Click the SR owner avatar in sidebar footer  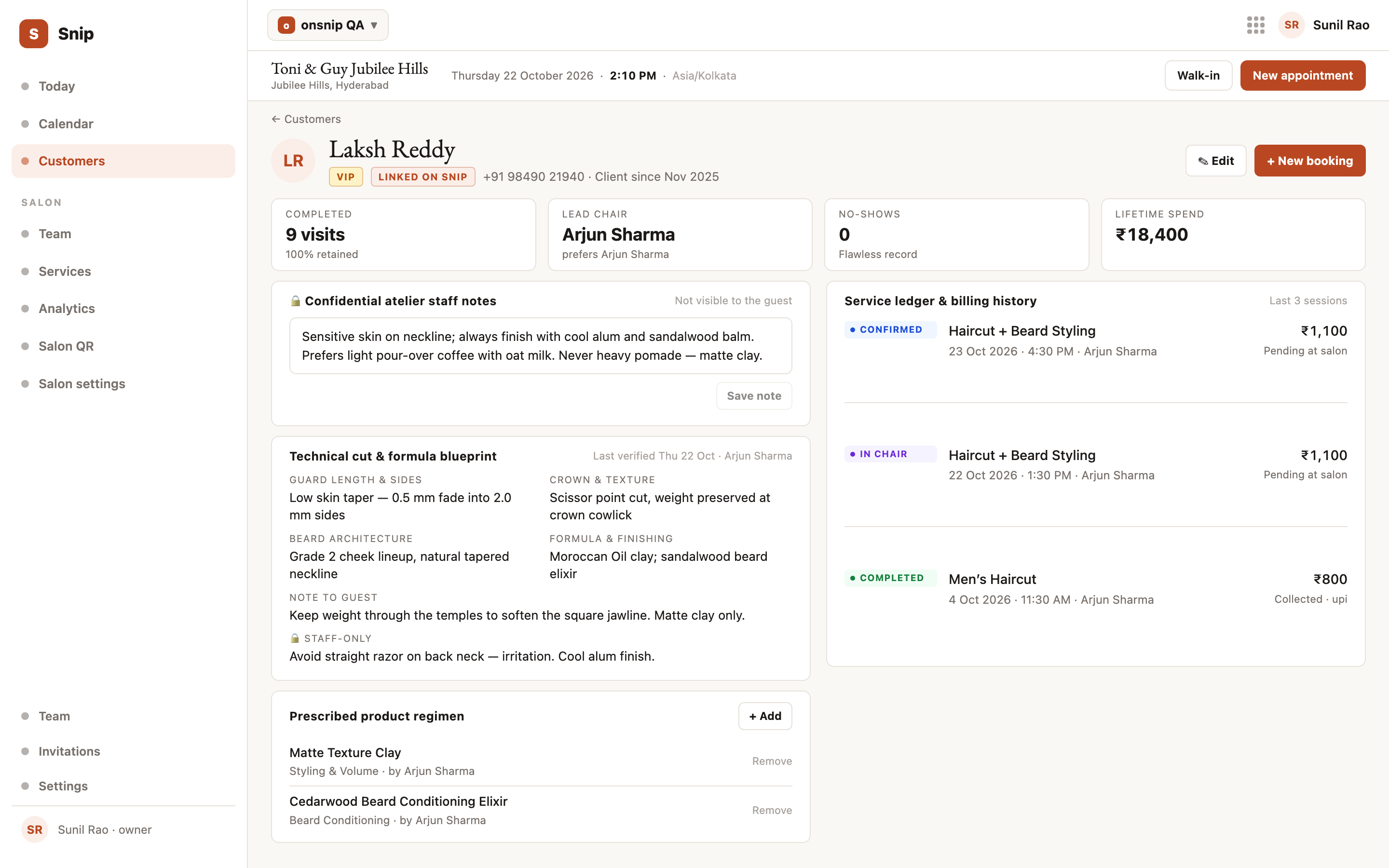[x=34, y=829]
